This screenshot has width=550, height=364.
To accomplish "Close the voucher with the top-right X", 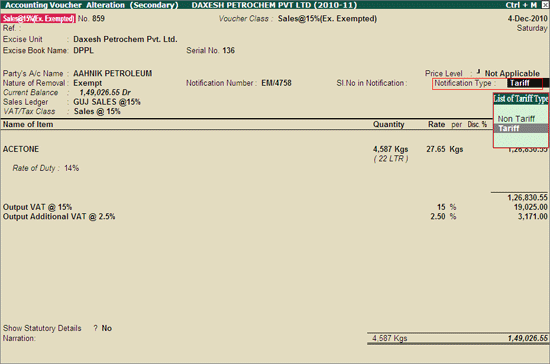I will coord(545,5).
